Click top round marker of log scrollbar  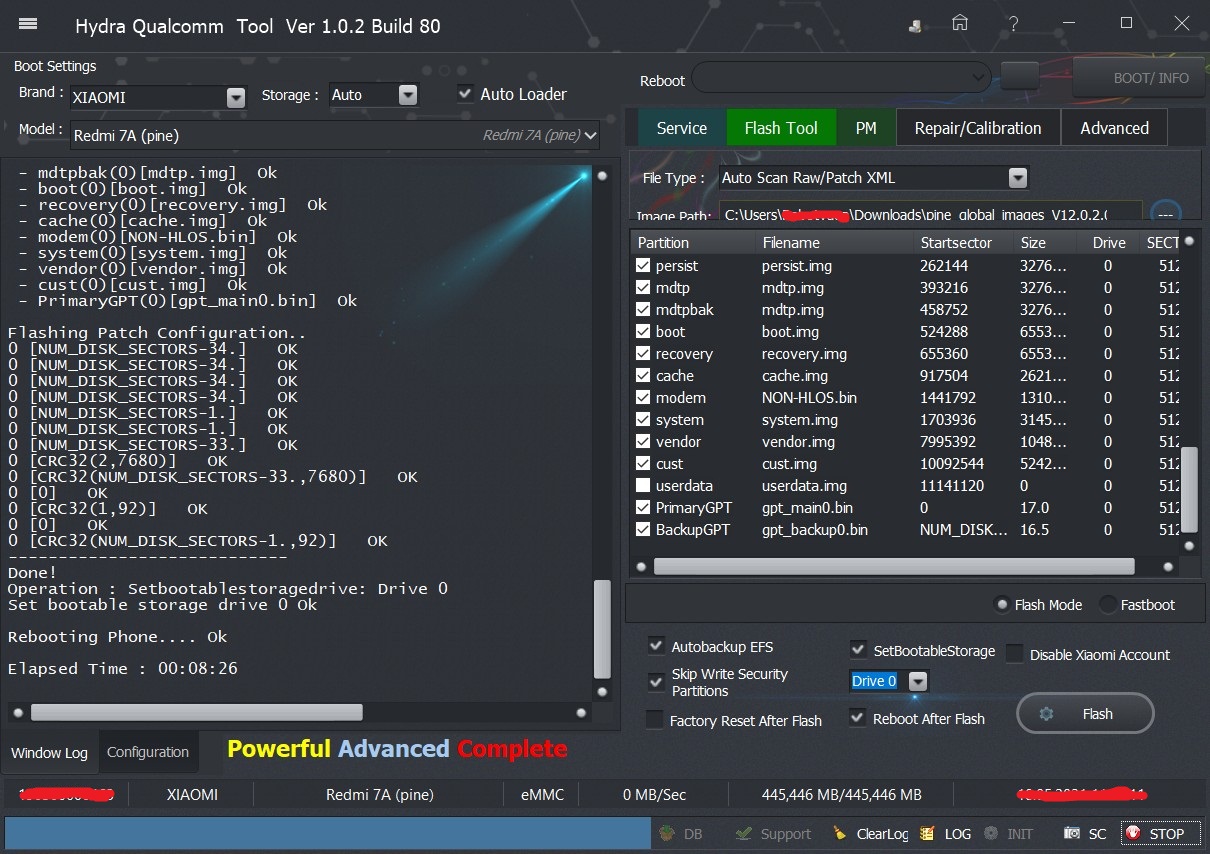coord(602,176)
